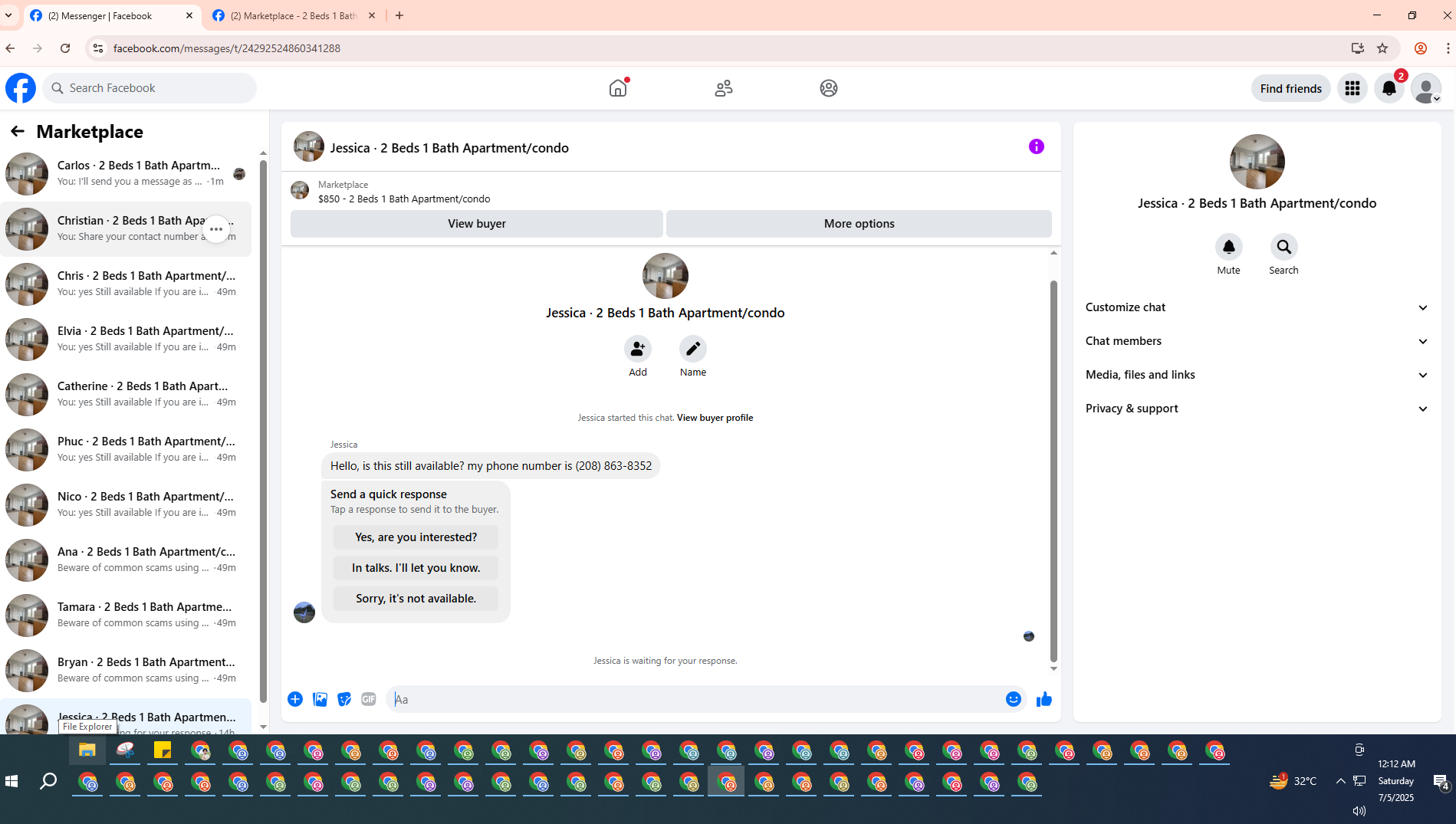Click the Find friends button

[x=1291, y=88]
